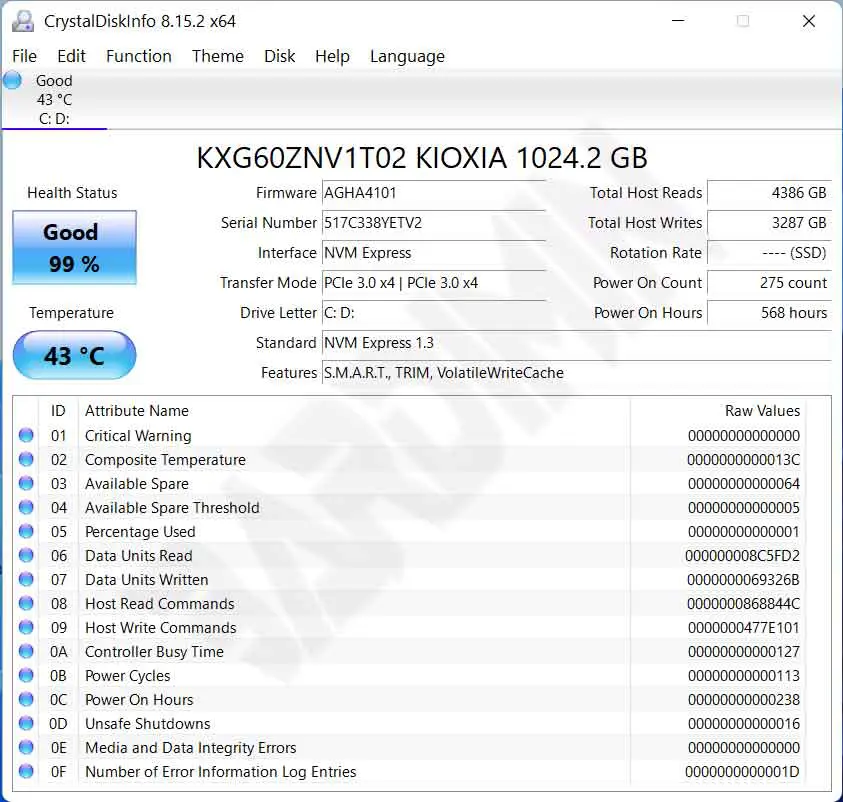843x802 pixels.
Task: Click raw value 00000000000064
Action: (x=744, y=484)
